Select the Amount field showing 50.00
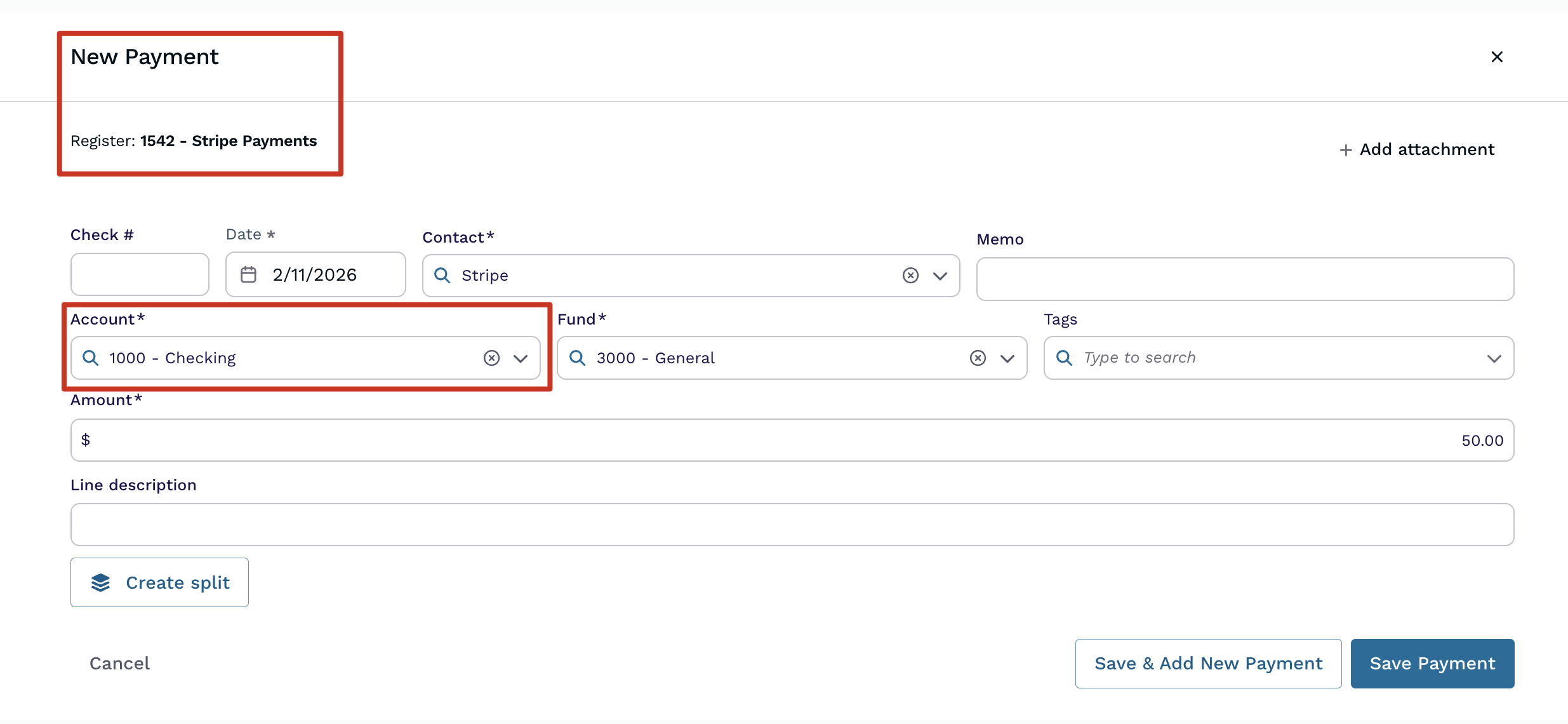 point(792,440)
